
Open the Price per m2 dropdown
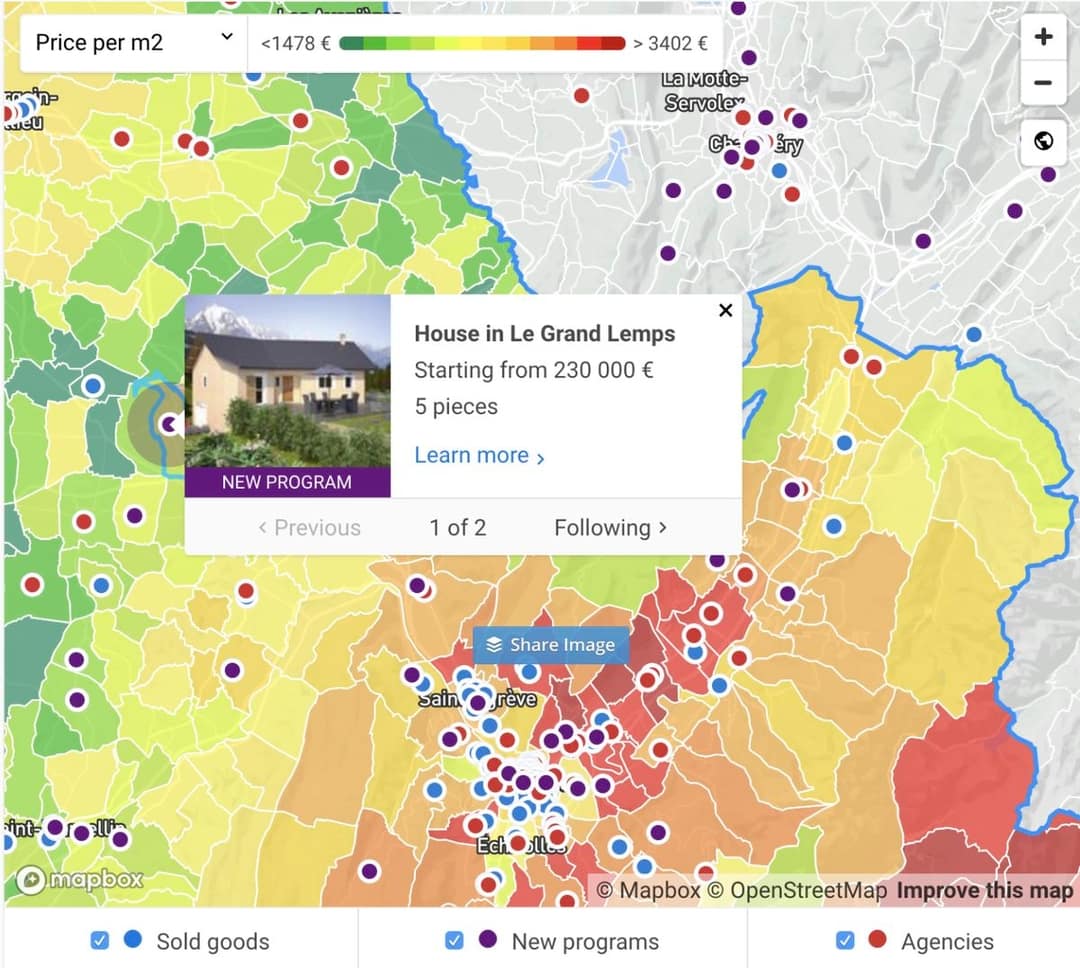coord(132,42)
